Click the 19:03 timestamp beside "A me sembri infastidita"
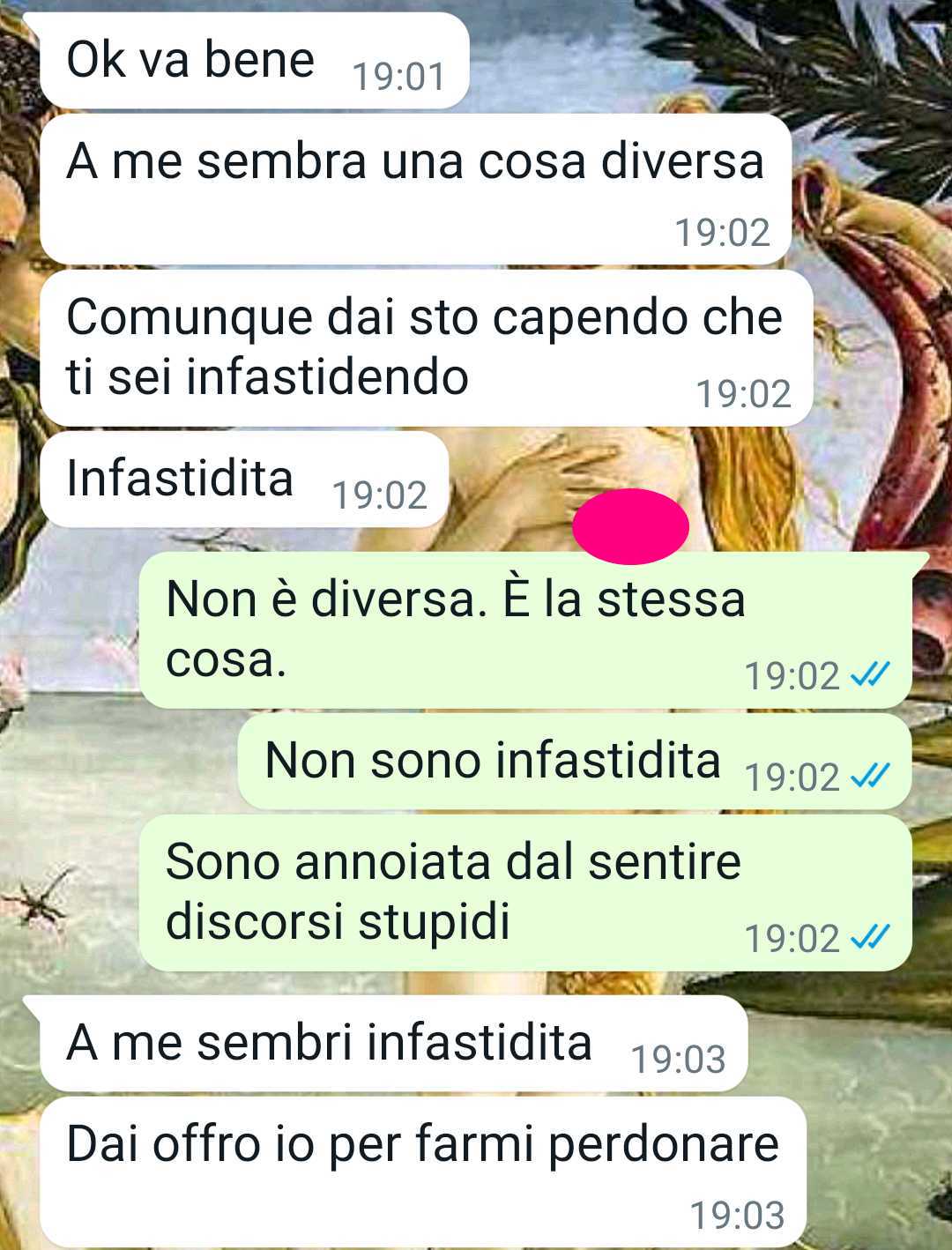The height and width of the screenshot is (1250, 952). [678, 1060]
